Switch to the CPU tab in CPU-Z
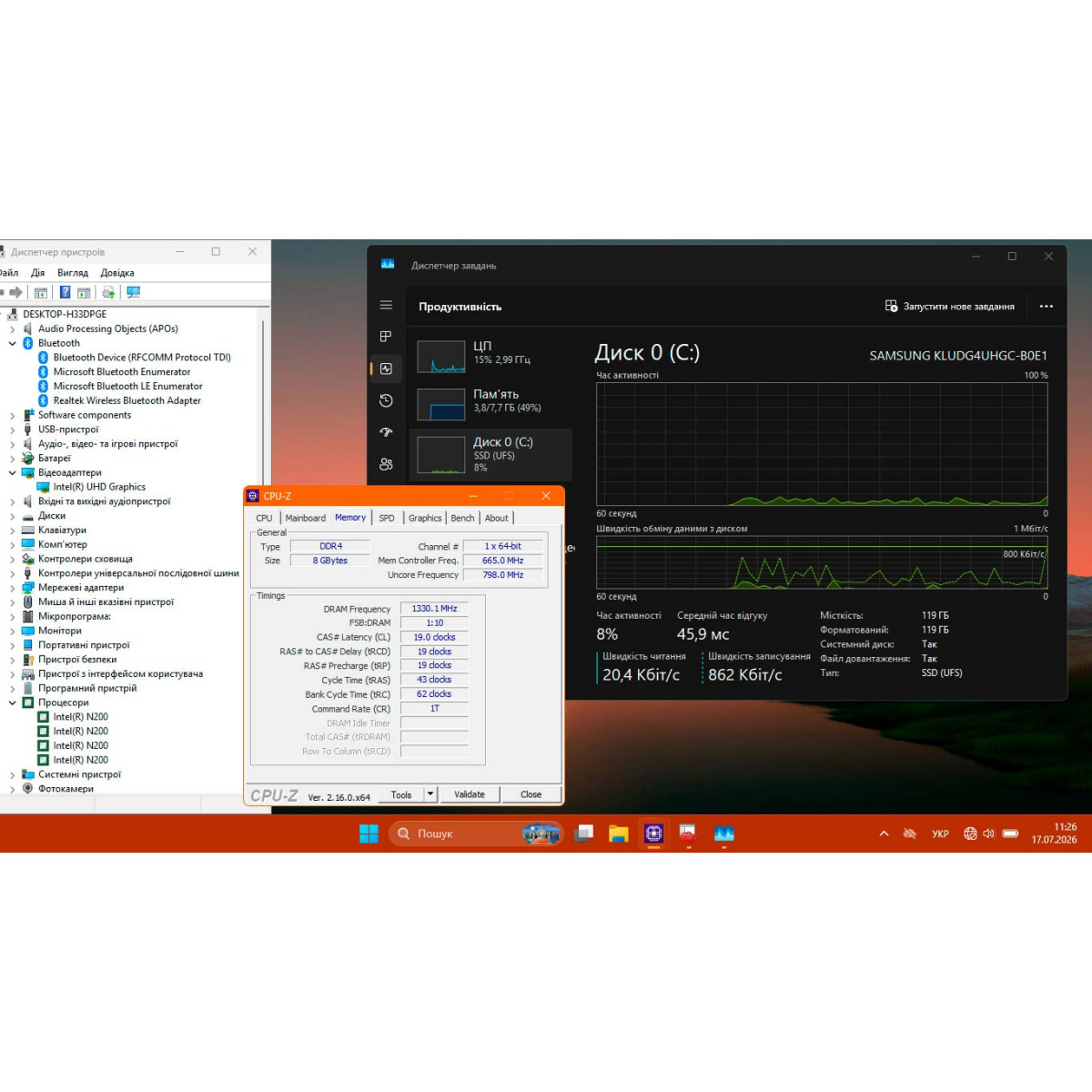1092x1092 pixels. point(264,518)
